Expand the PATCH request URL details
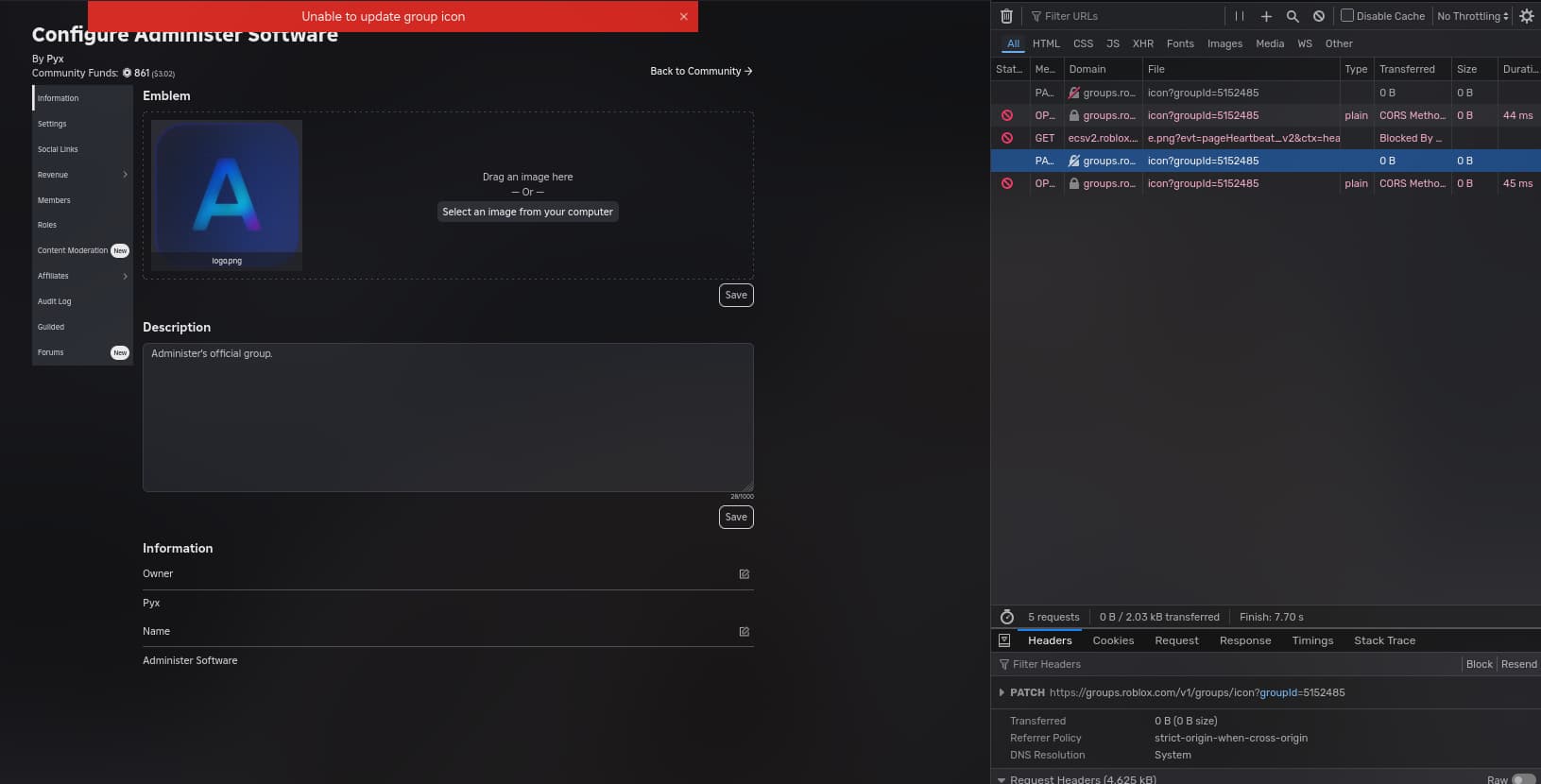 pyautogui.click(x=1002, y=692)
